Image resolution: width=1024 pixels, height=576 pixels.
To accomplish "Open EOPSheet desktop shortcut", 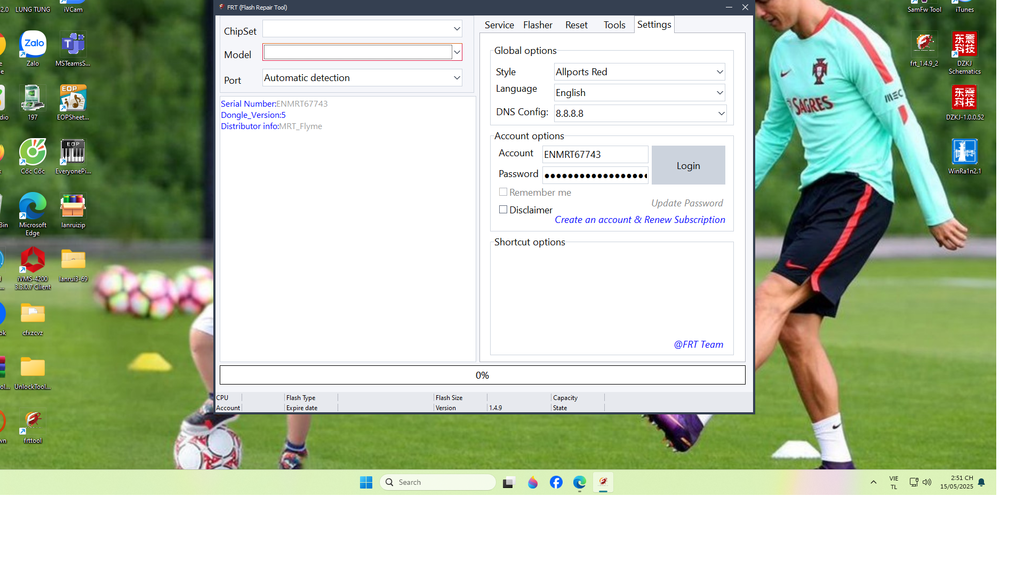I will click(x=72, y=103).
